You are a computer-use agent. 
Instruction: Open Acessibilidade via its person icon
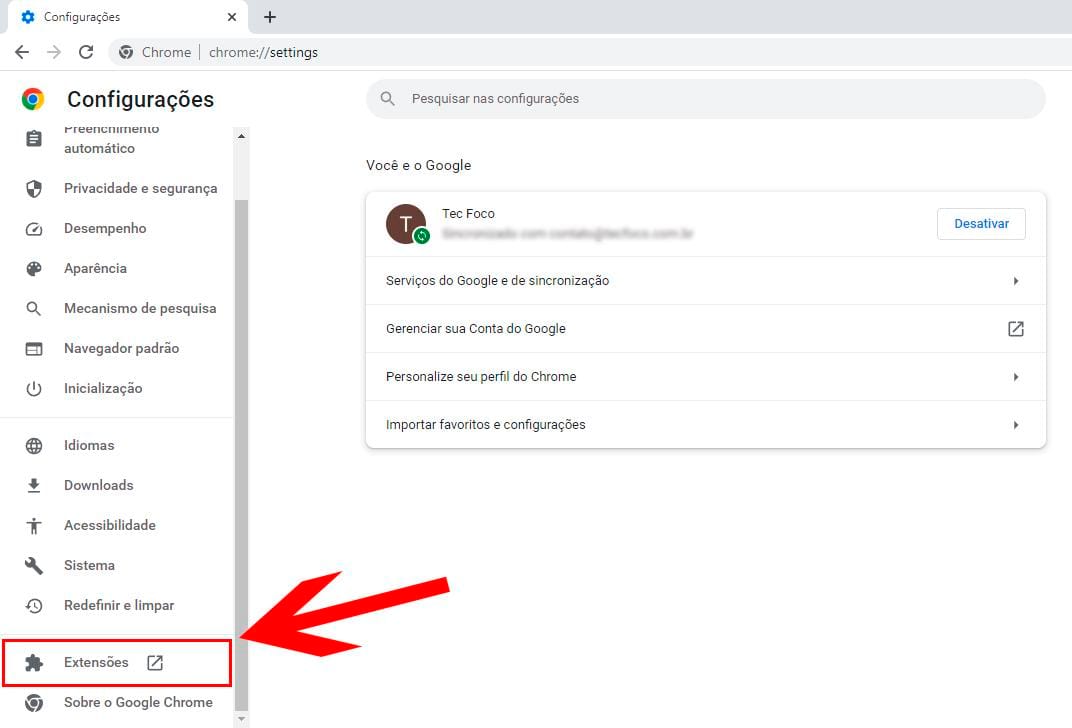(34, 525)
